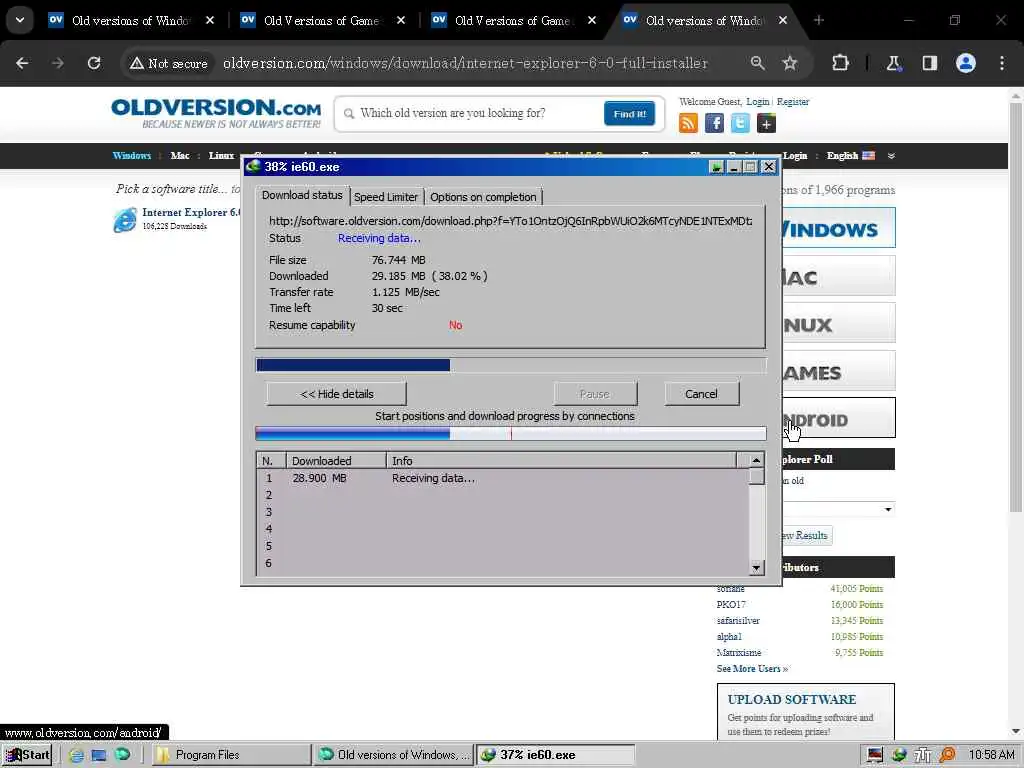Click the orange magnifier tray icon

click(948, 755)
